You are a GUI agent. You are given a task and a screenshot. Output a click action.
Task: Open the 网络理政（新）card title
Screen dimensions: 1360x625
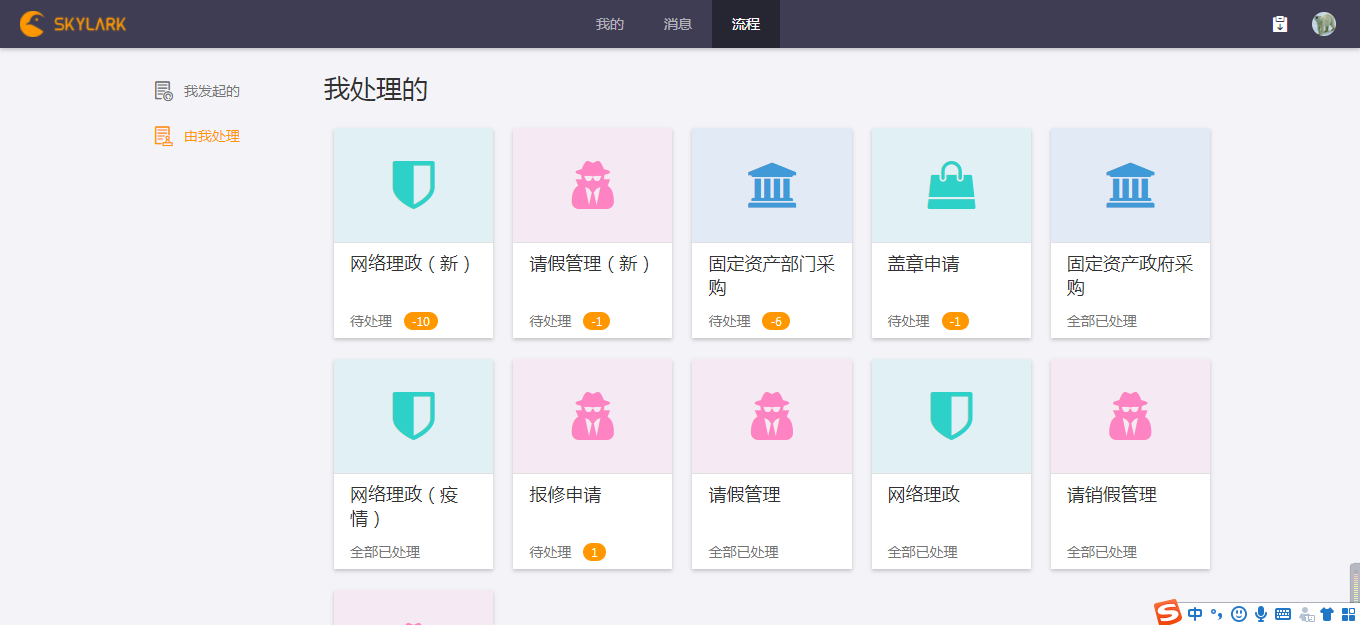[410, 264]
